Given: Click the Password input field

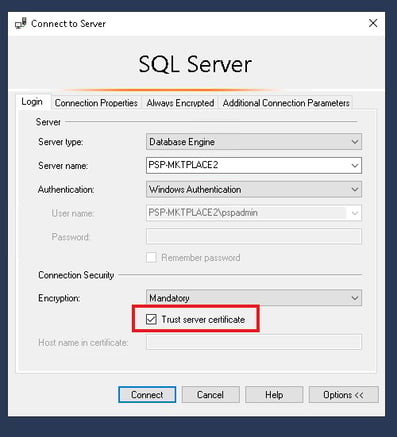Looking at the screenshot, I should click(254, 236).
